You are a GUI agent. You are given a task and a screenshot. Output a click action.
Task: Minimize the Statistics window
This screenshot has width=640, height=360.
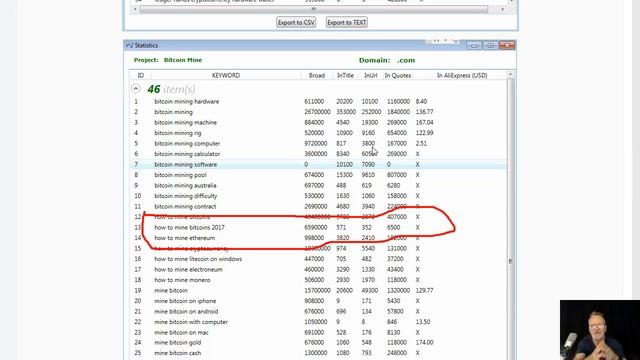[x=474, y=45]
